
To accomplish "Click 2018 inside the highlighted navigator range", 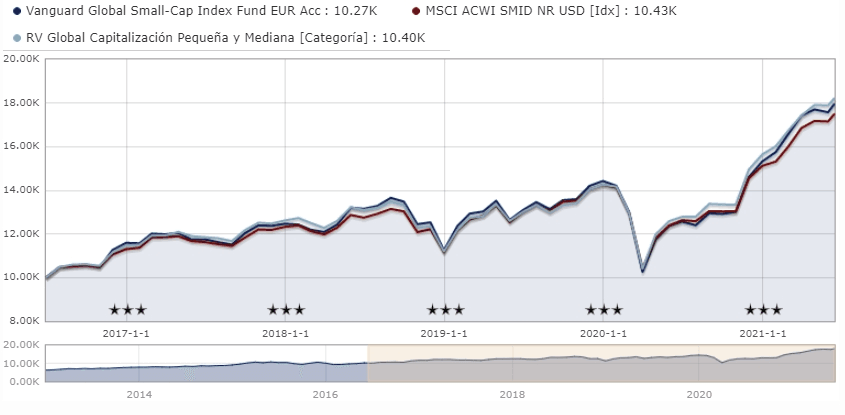I will (x=512, y=395).
